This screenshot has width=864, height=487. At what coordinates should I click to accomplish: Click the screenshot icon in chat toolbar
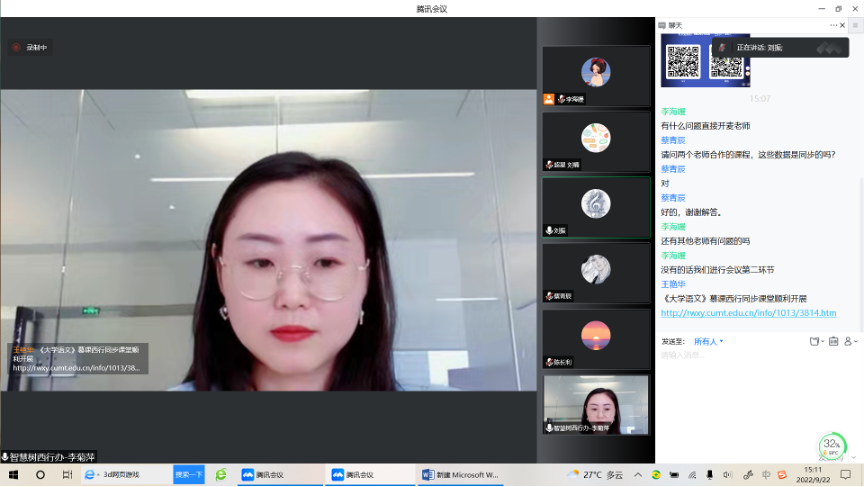tap(831, 341)
